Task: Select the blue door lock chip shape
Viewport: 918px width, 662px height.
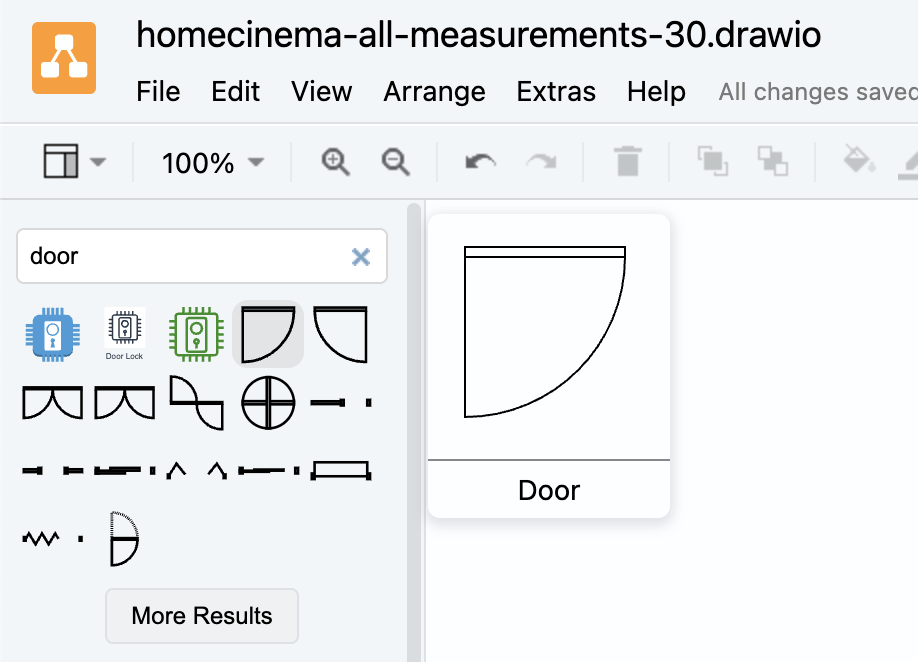Action: (x=49, y=334)
